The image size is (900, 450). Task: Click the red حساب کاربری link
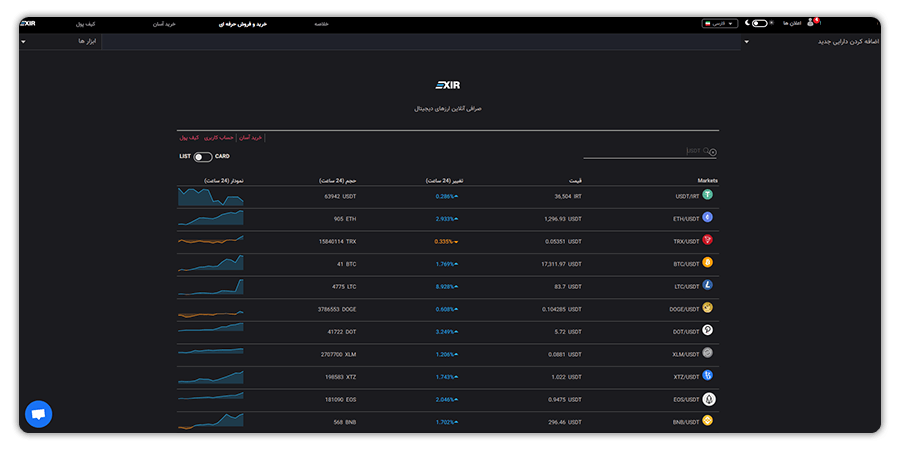(220, 138)
